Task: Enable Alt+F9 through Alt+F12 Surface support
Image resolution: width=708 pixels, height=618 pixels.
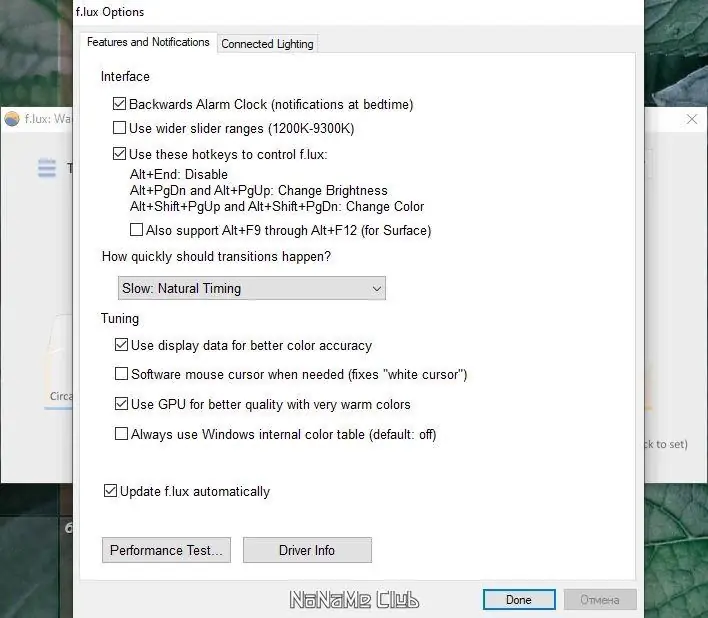Action: pos(136,230)
